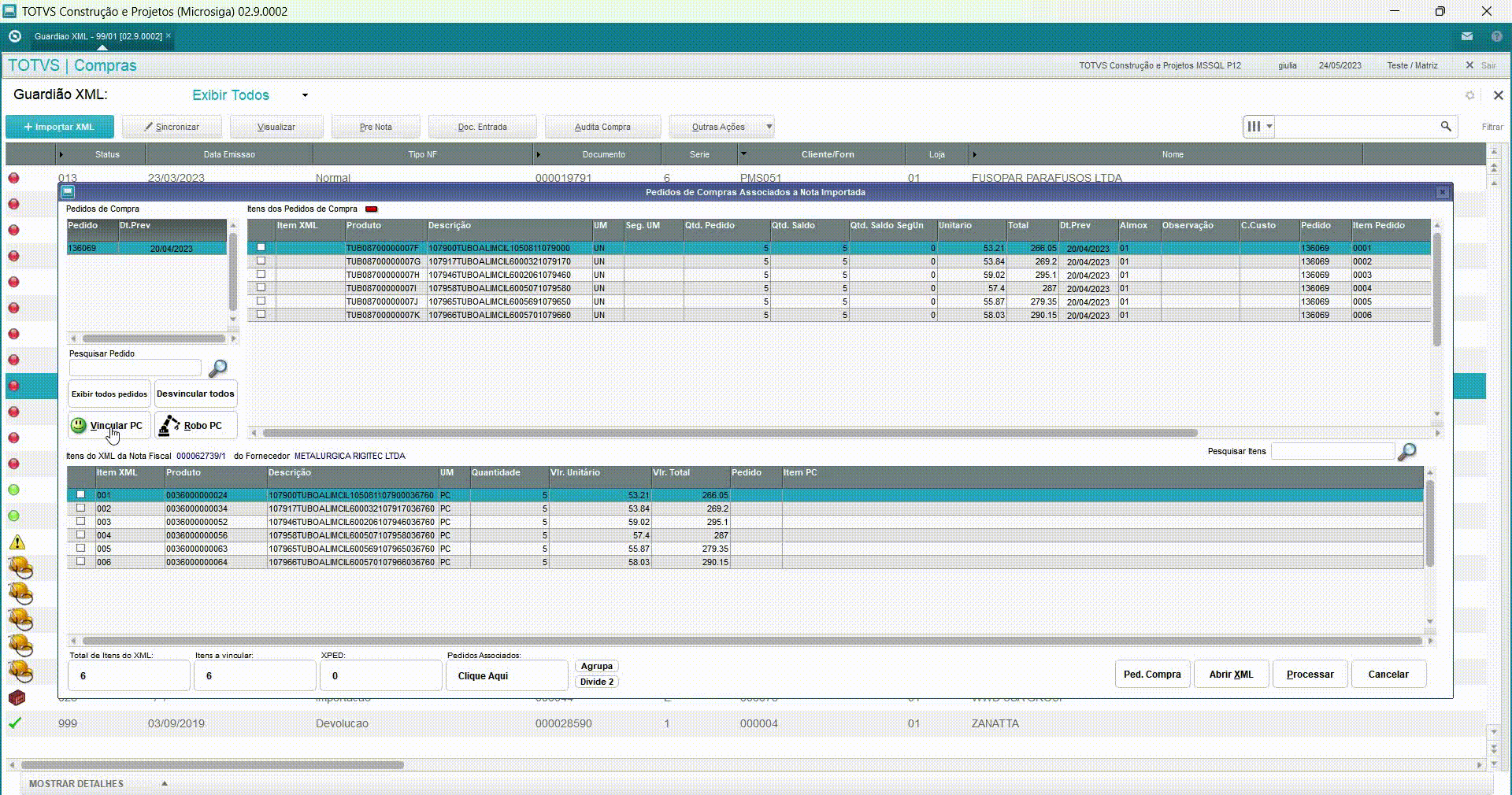This screenshot has height=795, width=1512.
Task: Click the arrow before Documento column header
Action: tap(538, 154)
